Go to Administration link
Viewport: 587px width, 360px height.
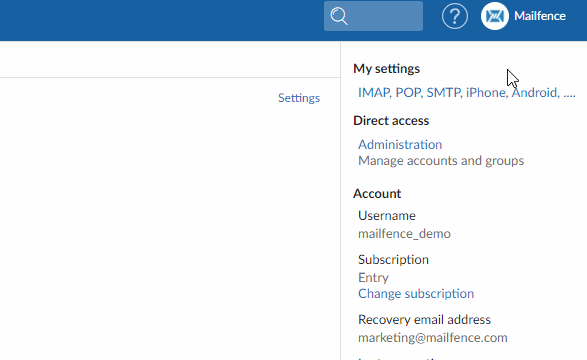pyautogui.click(x=400, y=144)
